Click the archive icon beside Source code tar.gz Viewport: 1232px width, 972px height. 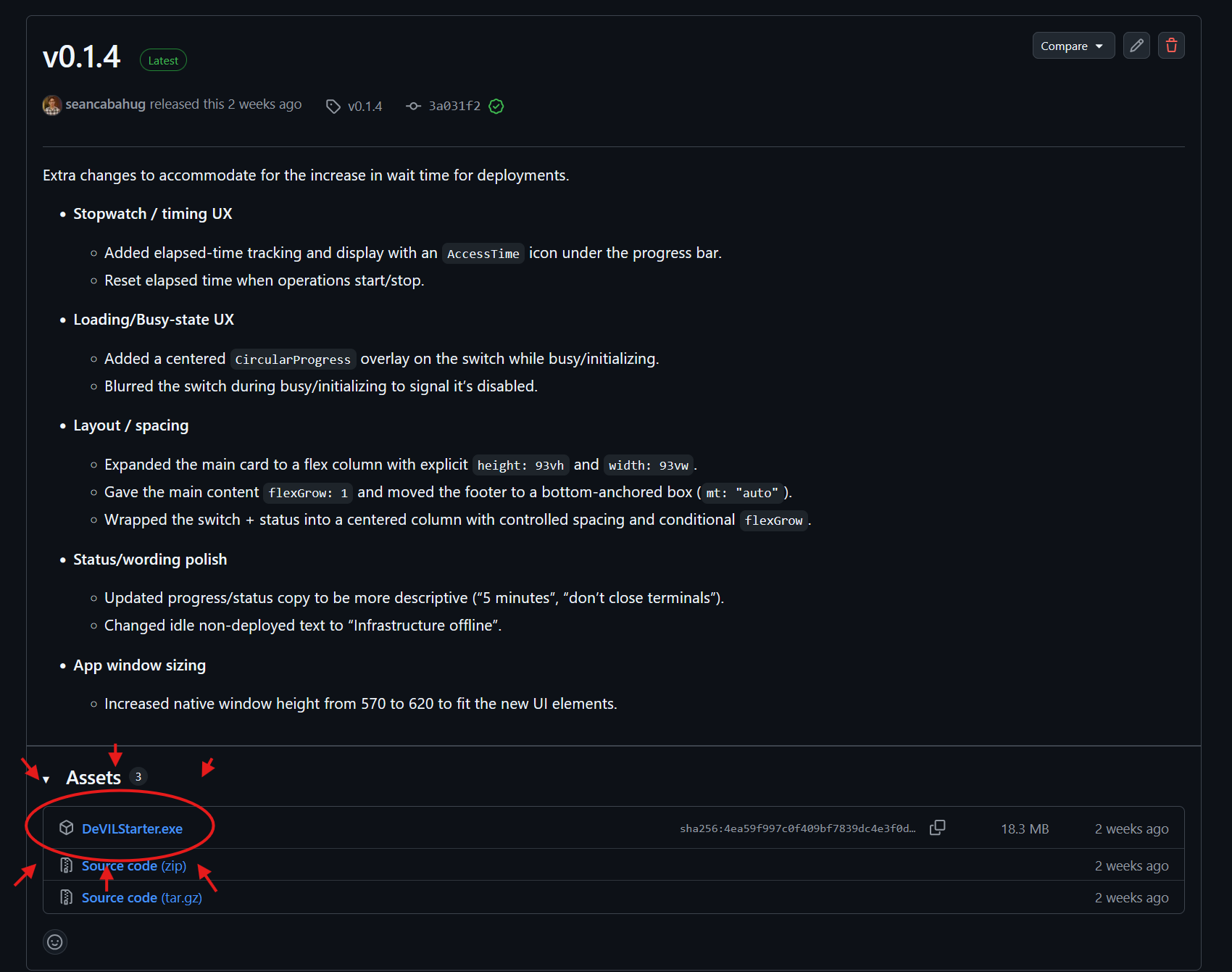click(x=66, y=897)
